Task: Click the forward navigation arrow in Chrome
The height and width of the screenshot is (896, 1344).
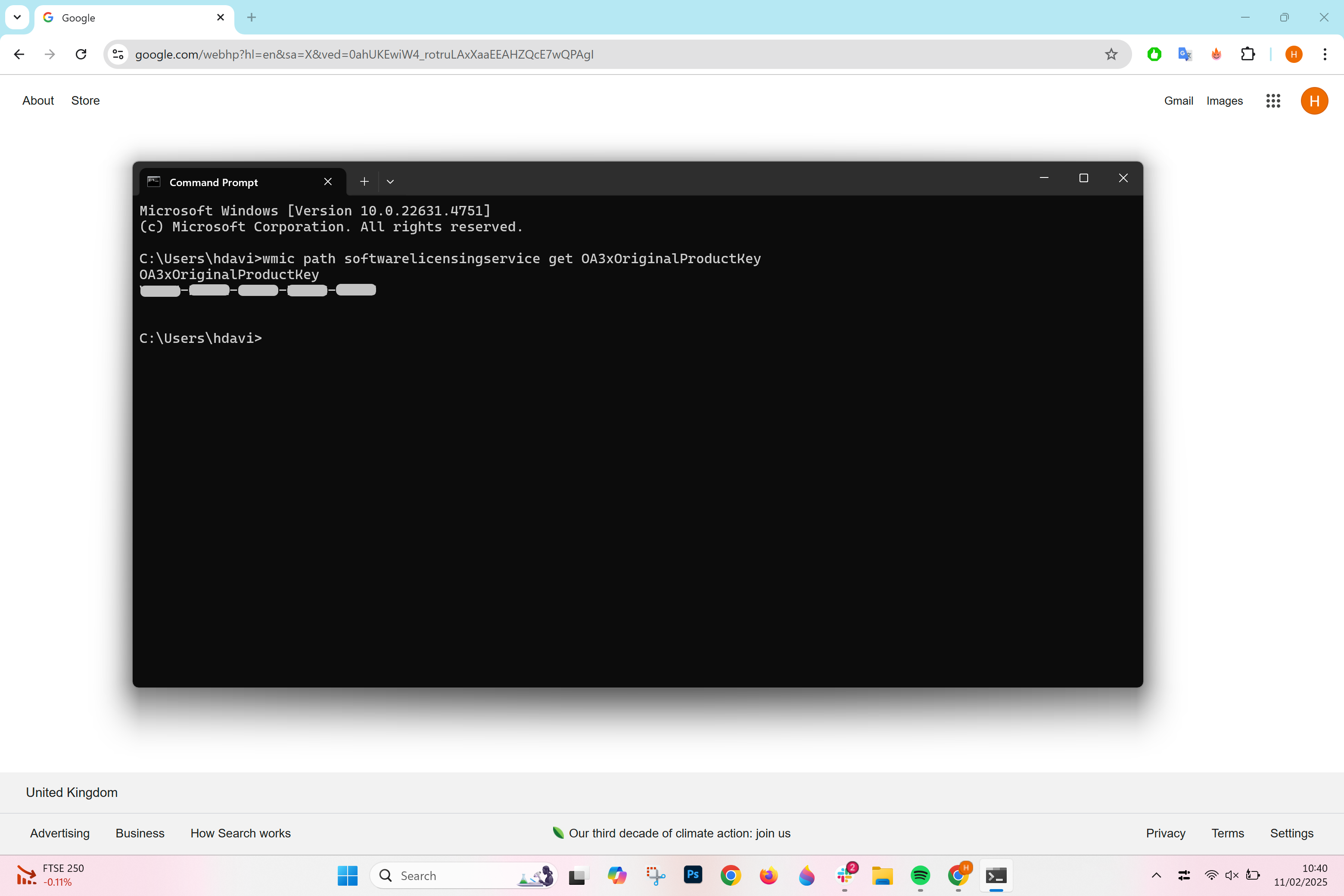Action: coord(50,54)
